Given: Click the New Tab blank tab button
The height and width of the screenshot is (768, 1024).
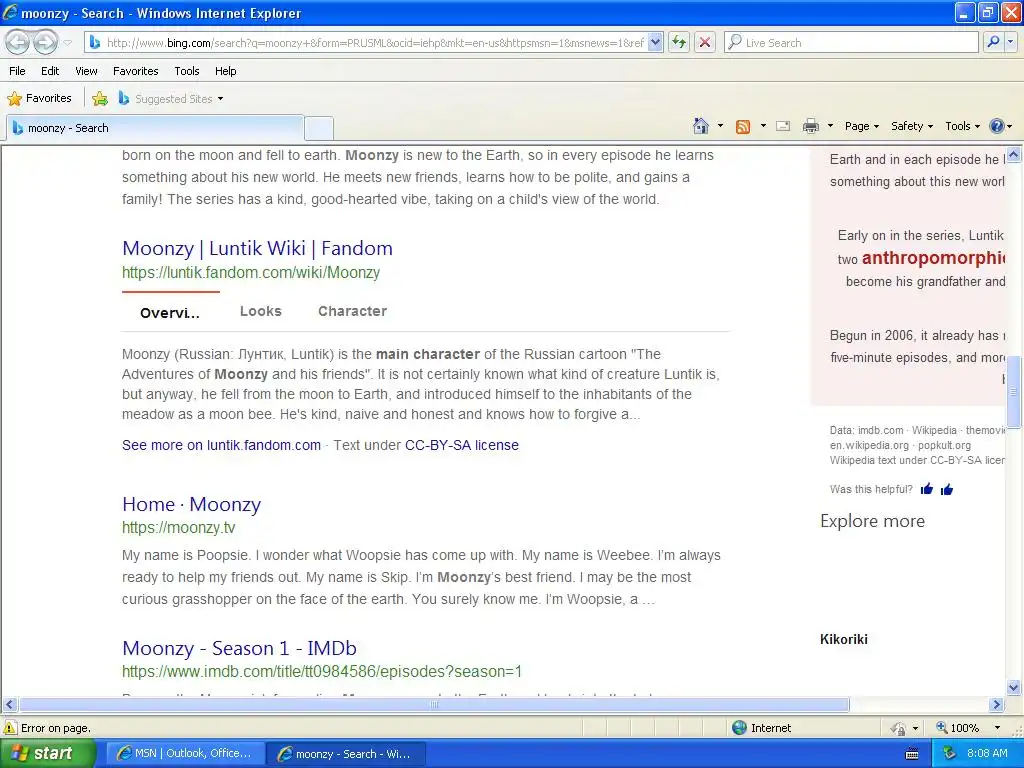Looking at the screenshot, I should [319, 128].
